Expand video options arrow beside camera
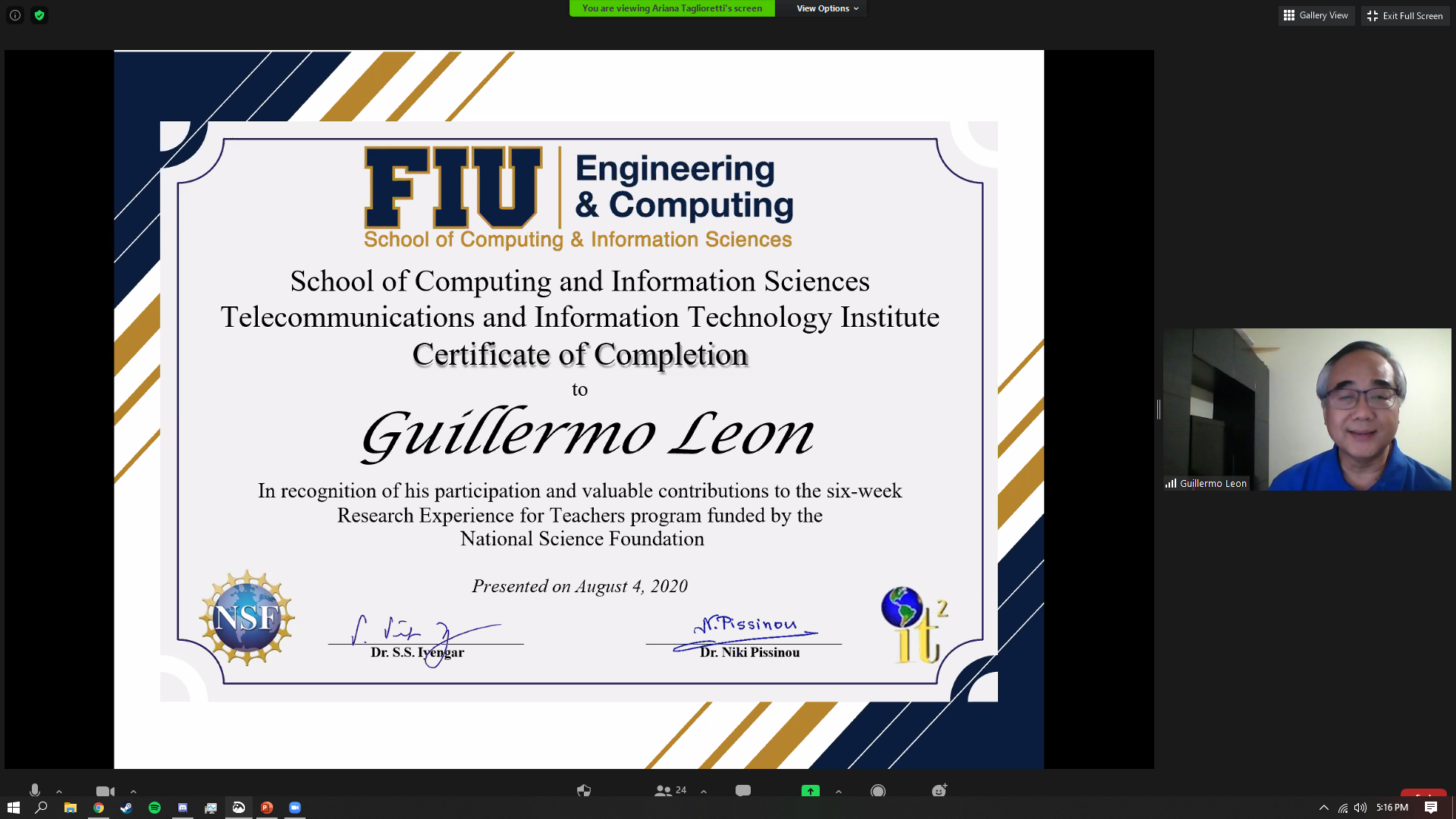 (133, 791)
